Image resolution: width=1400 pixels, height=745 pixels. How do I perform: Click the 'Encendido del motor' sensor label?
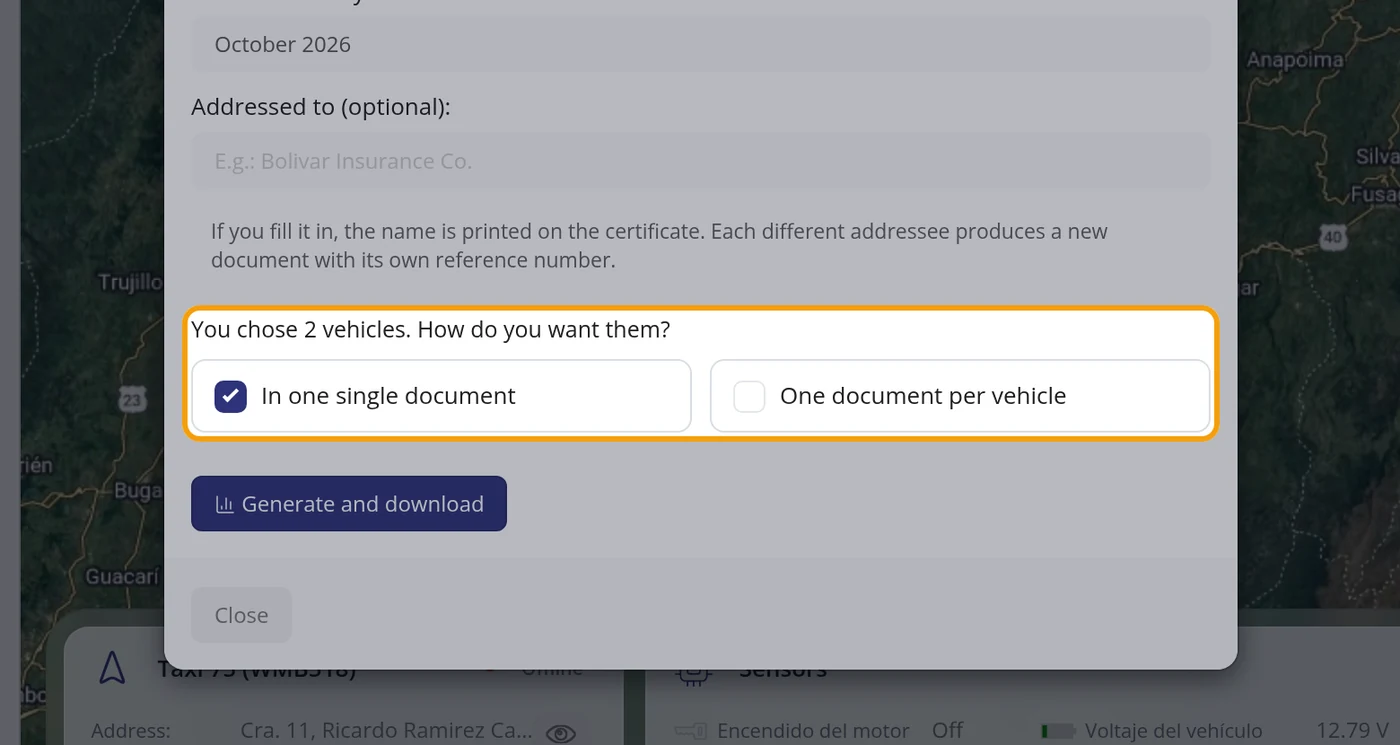point(814,731)
